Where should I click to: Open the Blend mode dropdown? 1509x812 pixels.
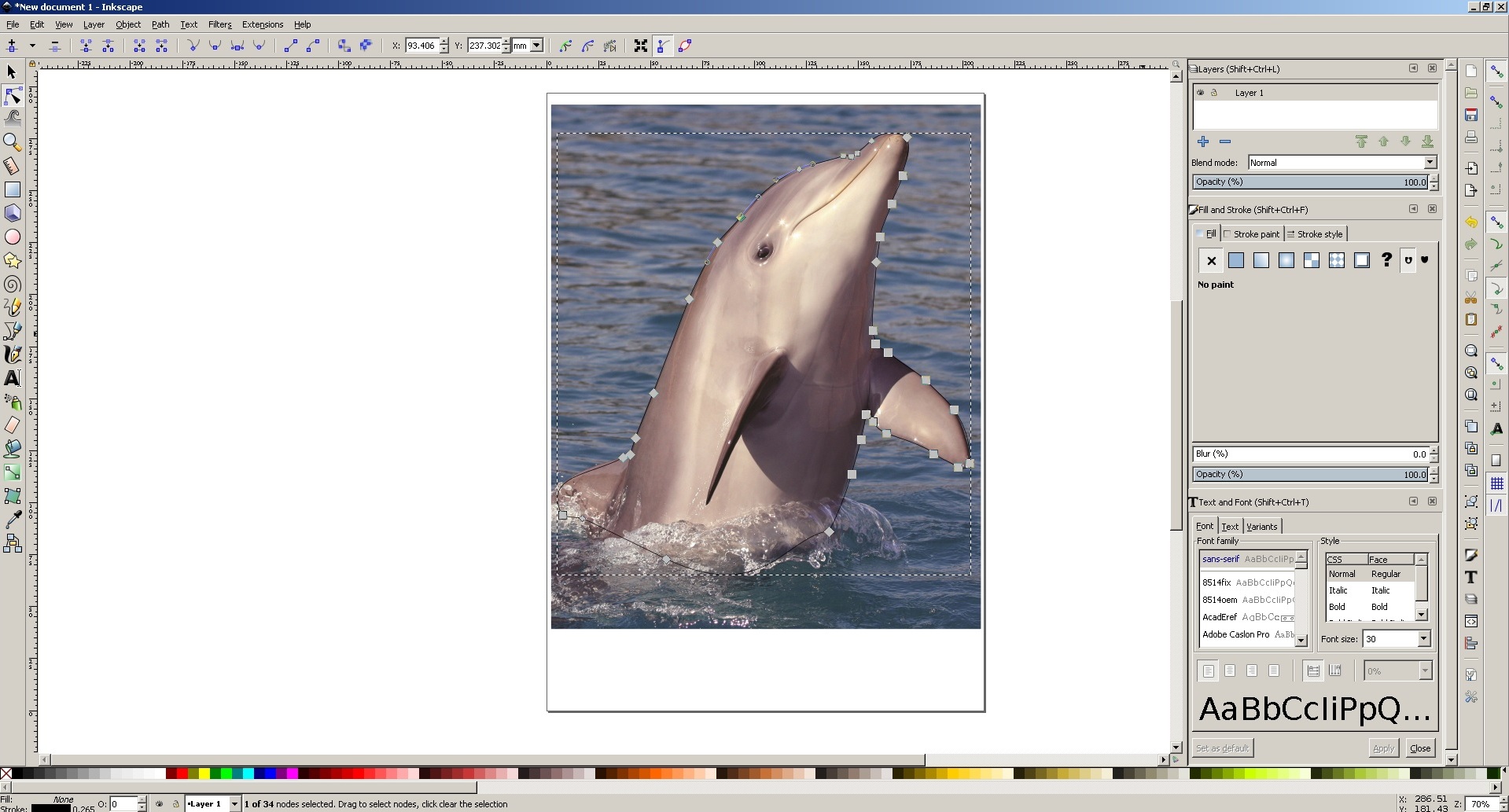1430,163
